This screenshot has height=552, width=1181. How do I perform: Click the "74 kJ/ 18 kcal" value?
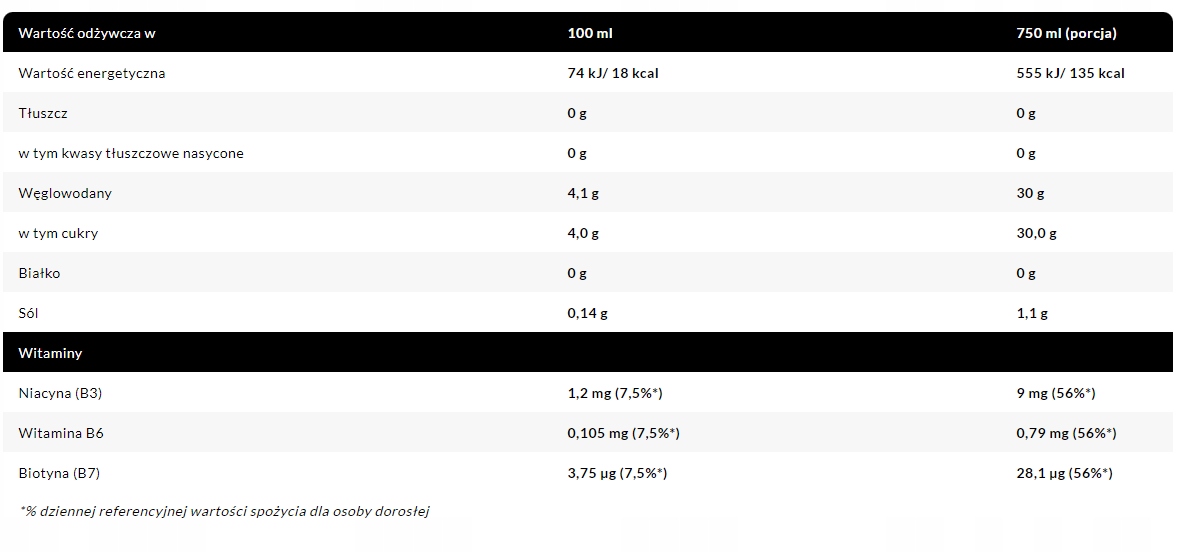click(612, 73)
